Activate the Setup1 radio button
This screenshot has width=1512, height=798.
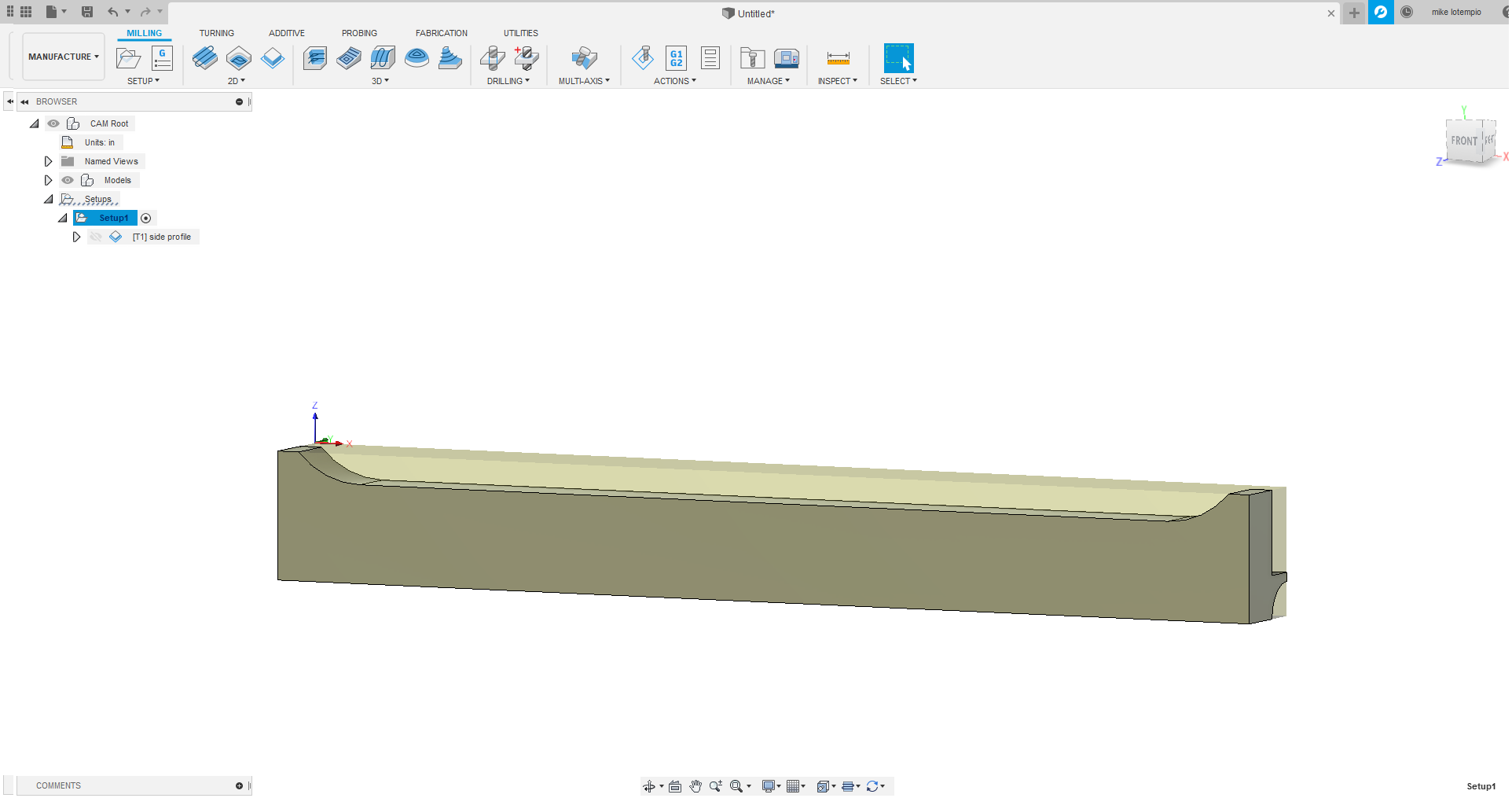145,219
